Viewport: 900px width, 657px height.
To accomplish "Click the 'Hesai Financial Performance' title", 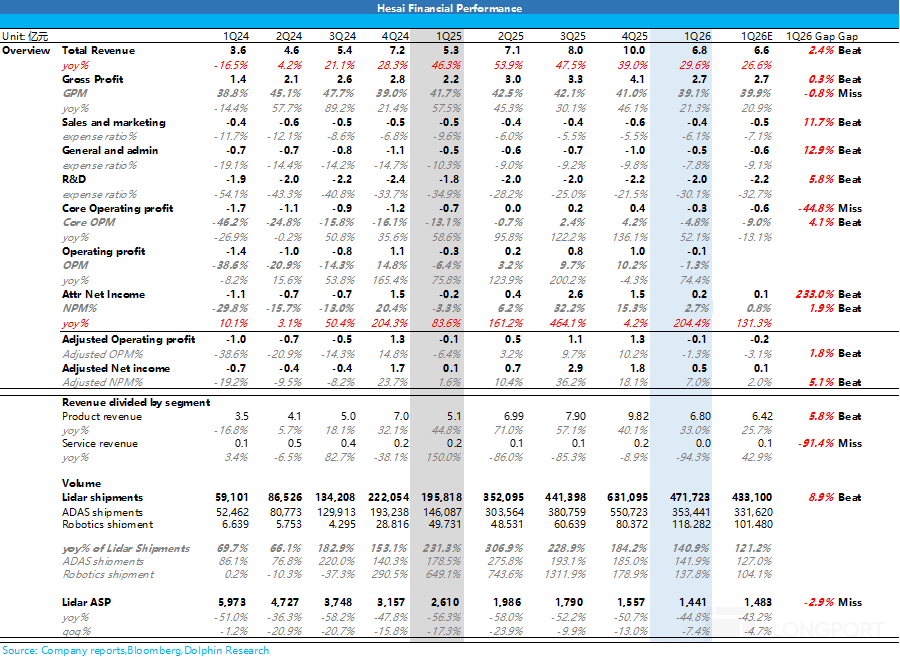I will click(449, 8).
